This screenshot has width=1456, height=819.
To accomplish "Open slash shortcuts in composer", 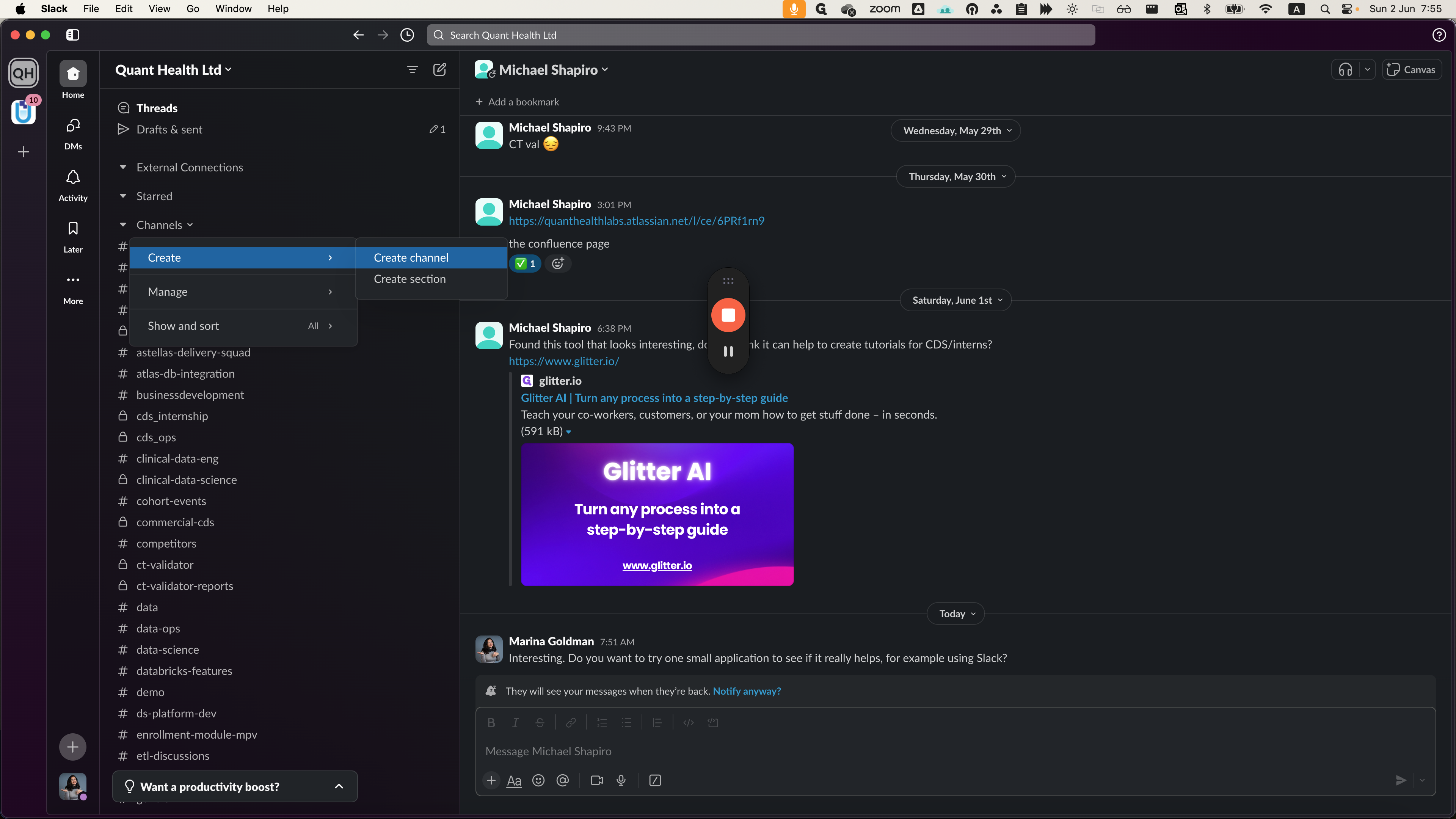I will 655,780.
